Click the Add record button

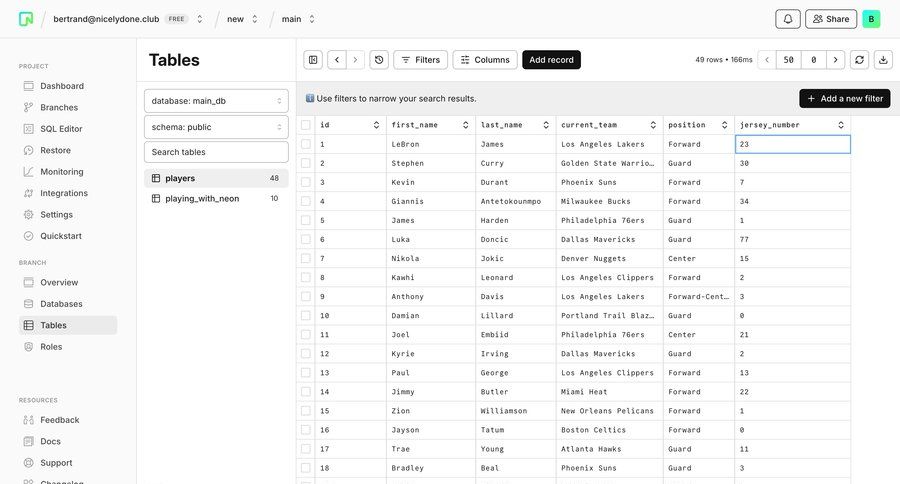click(x=551, y=60)
